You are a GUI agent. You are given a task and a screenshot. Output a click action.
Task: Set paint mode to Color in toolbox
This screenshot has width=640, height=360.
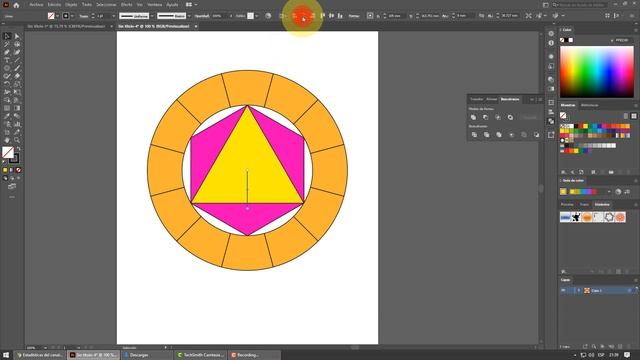(5, 170)
